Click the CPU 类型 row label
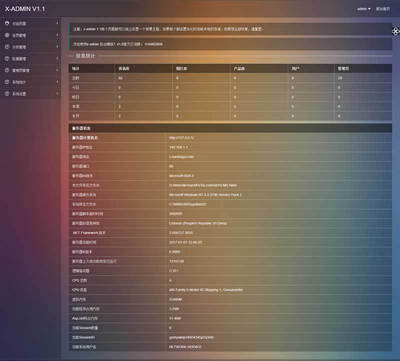This screenshot has width=400, height=361. 79,290
